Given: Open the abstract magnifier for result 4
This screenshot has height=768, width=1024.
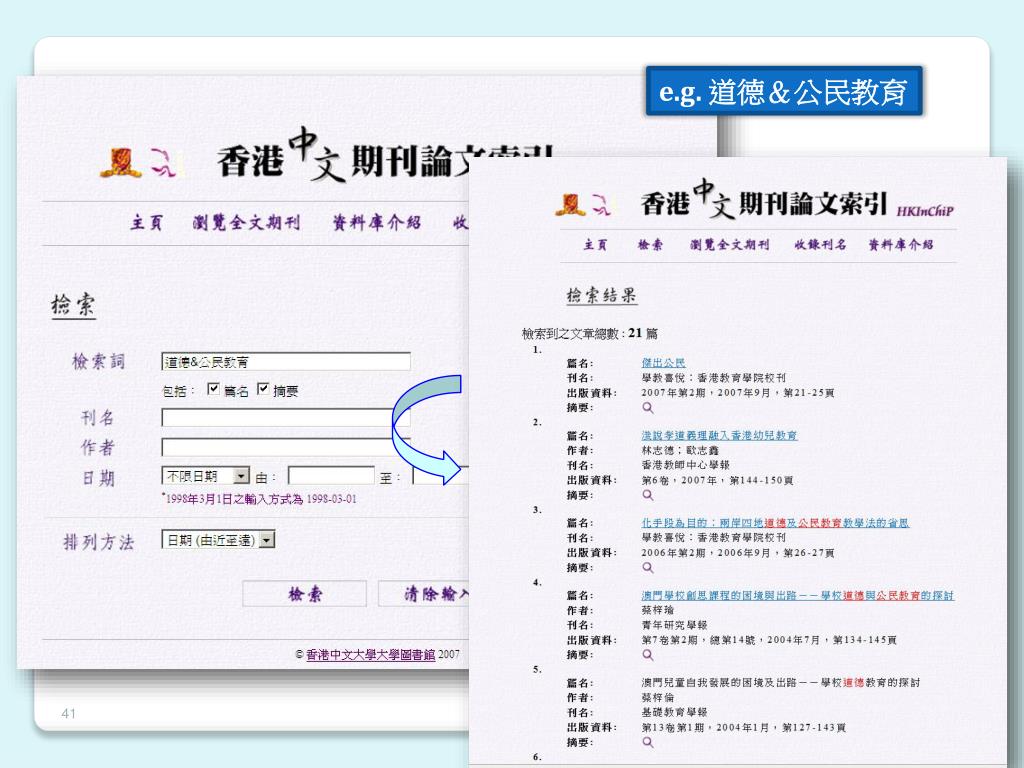Looking at the screenshot, I should pos(648,654).
